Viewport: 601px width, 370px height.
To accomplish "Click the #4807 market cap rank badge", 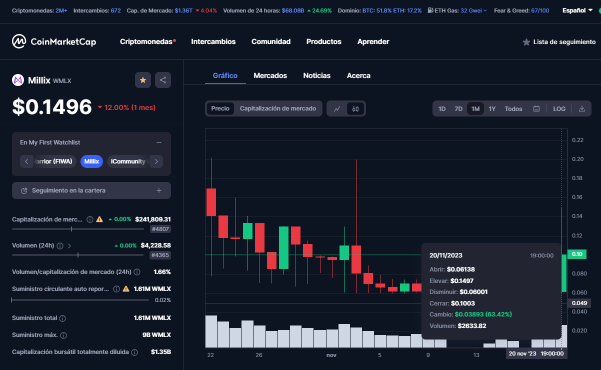I will click(160, 229).
